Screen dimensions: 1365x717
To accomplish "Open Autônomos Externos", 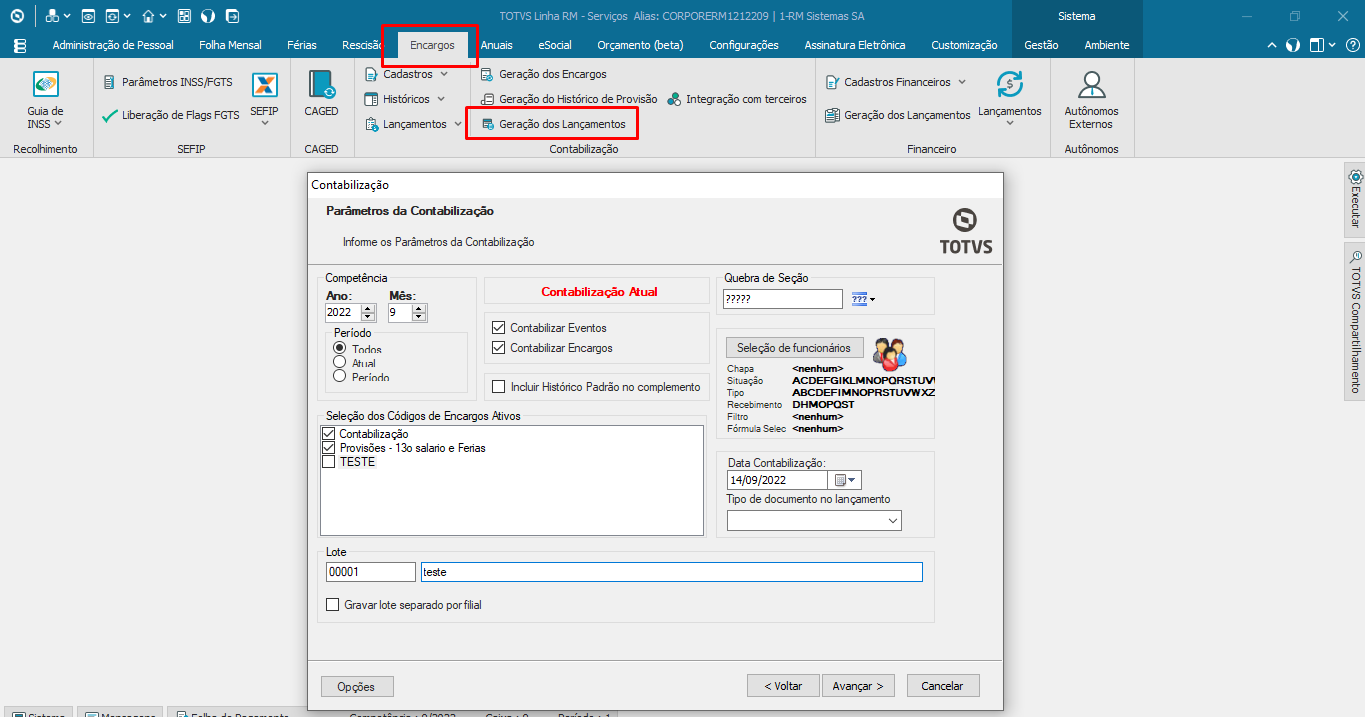I will [1091, 100].
